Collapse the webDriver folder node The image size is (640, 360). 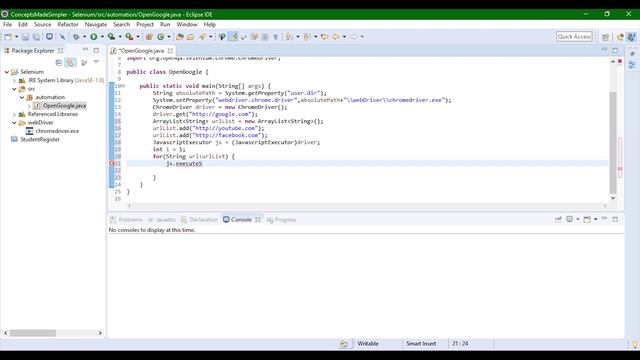pos(14,123)
